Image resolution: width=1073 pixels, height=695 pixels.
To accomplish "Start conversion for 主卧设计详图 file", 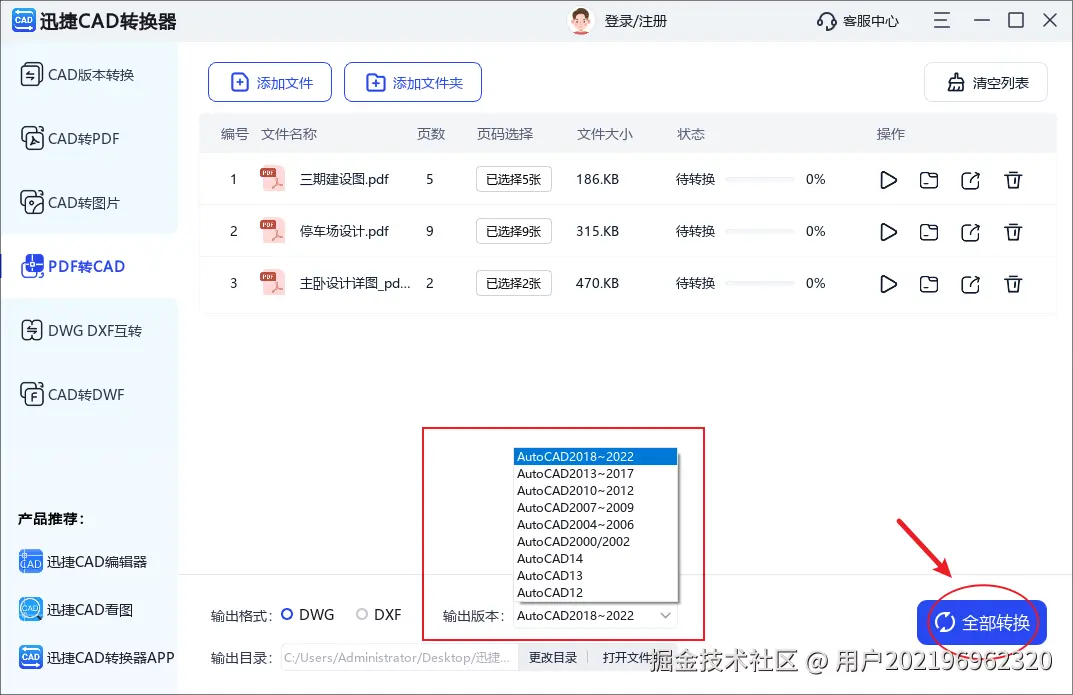I will point(888,284).
